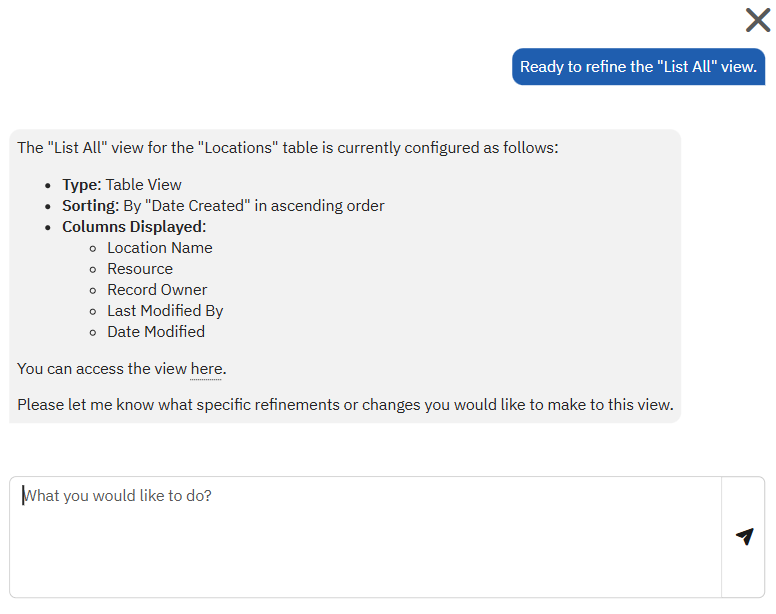The height and width of the screenshot is (614, 776).
Task: Click the "Date Modified" column entry
Action: click(156, 332)
